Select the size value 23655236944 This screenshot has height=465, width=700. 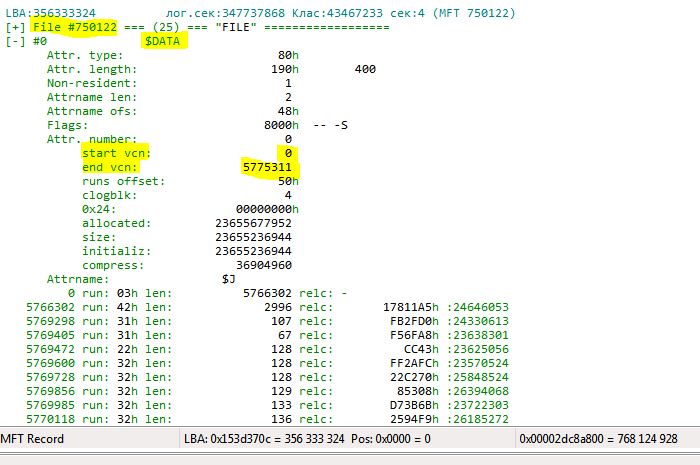253,237
